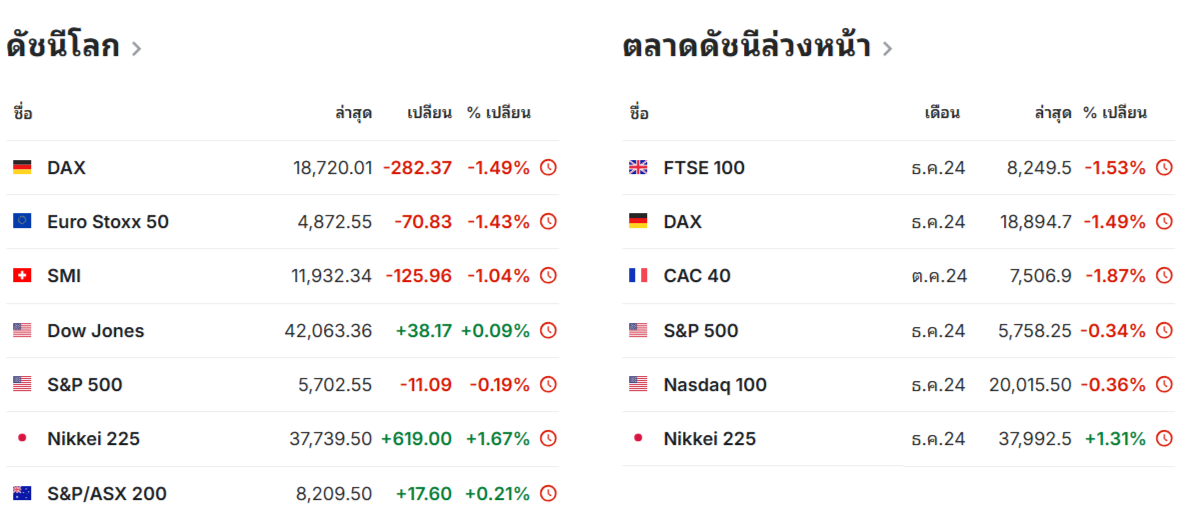Click the clock icon beside Euro Stoxx 50
Screen dimensions: 1180x515
pyautogui.click(x=548, y=222)
